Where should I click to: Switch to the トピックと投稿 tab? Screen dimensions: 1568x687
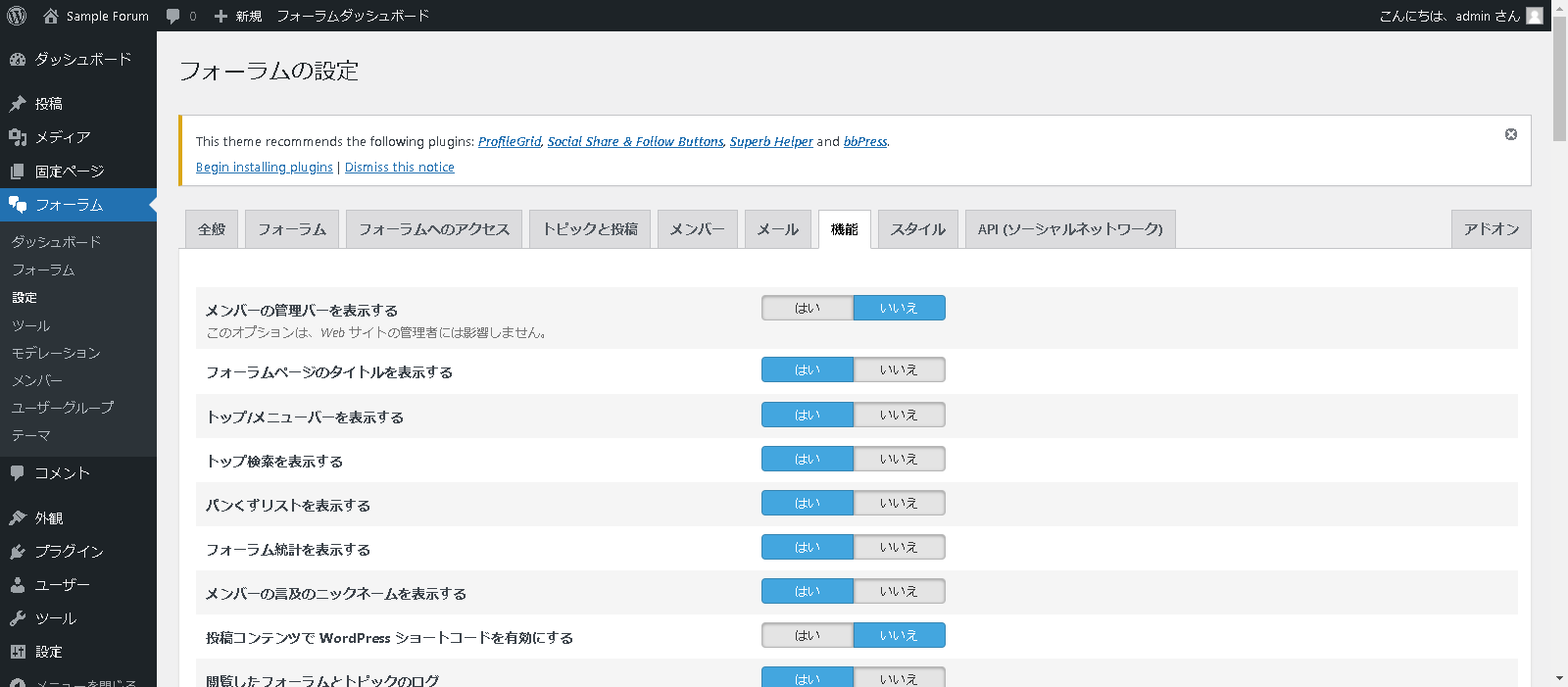point(590,229)
